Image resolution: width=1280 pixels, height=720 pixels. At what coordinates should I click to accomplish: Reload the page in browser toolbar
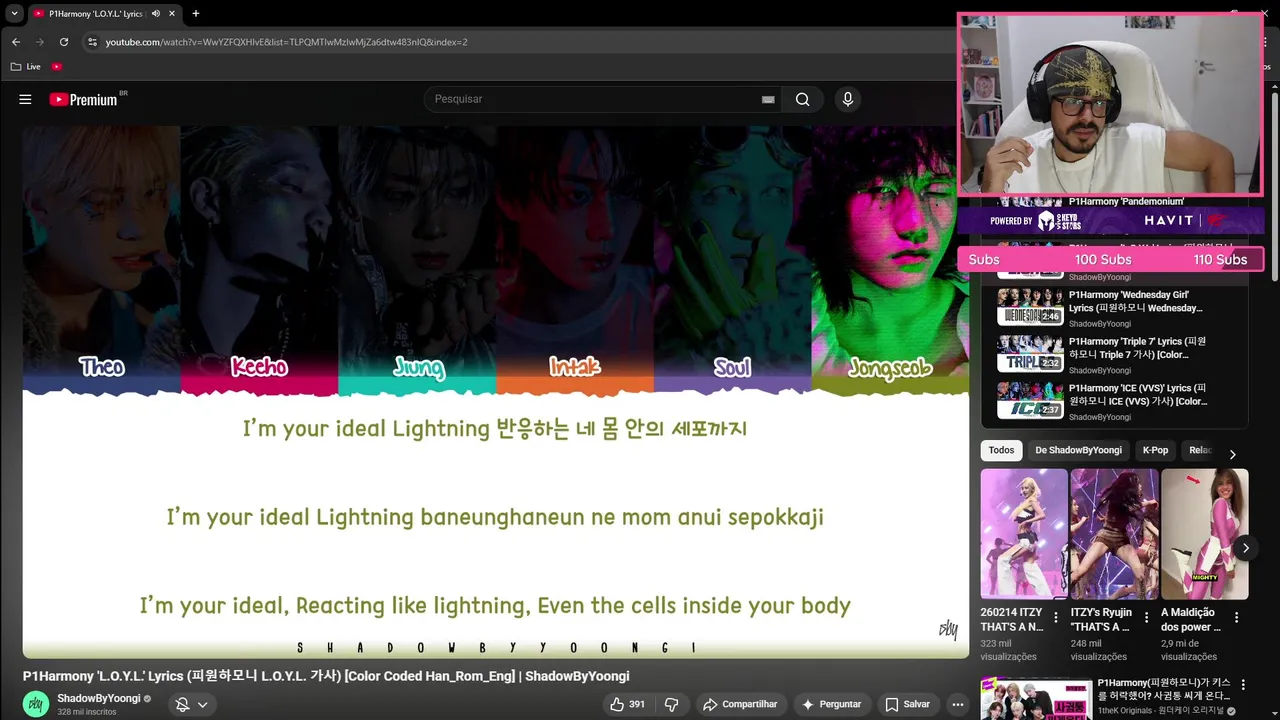pos(64,42)
